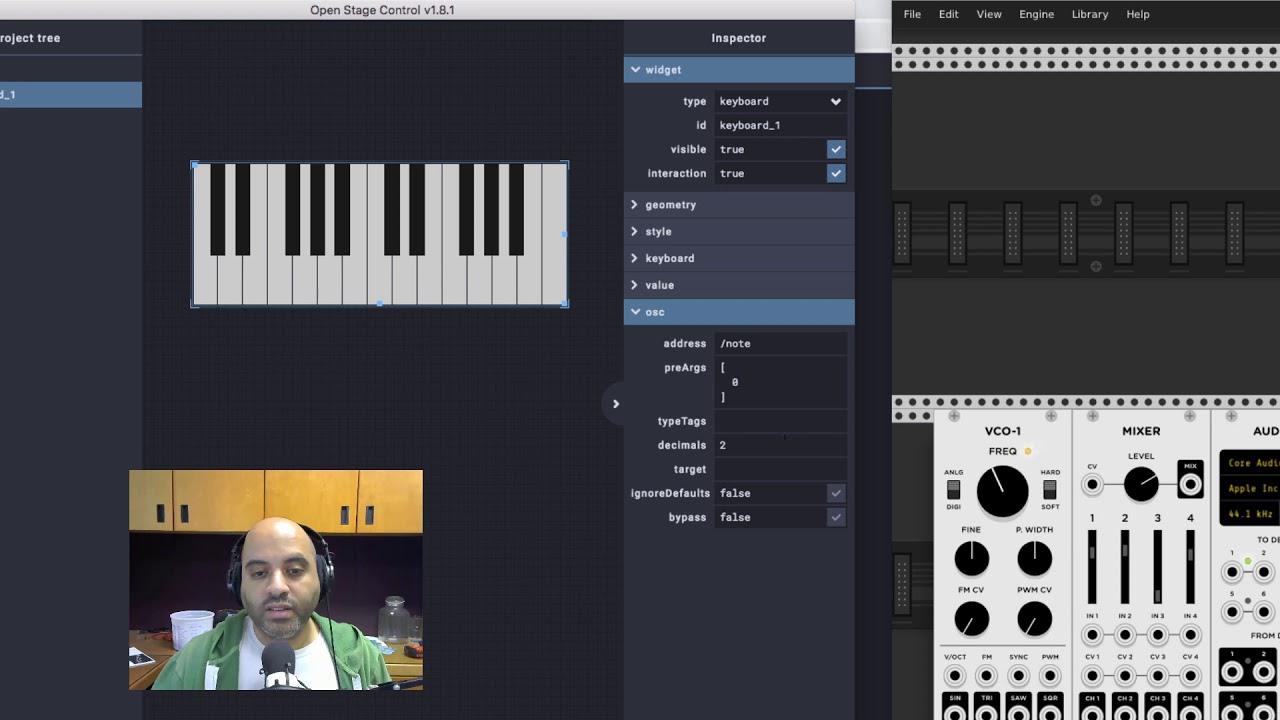Toggle the ignoreDefaults checkbox
Viewport: 1280px width, 720px height.
(x=836, y=493)
